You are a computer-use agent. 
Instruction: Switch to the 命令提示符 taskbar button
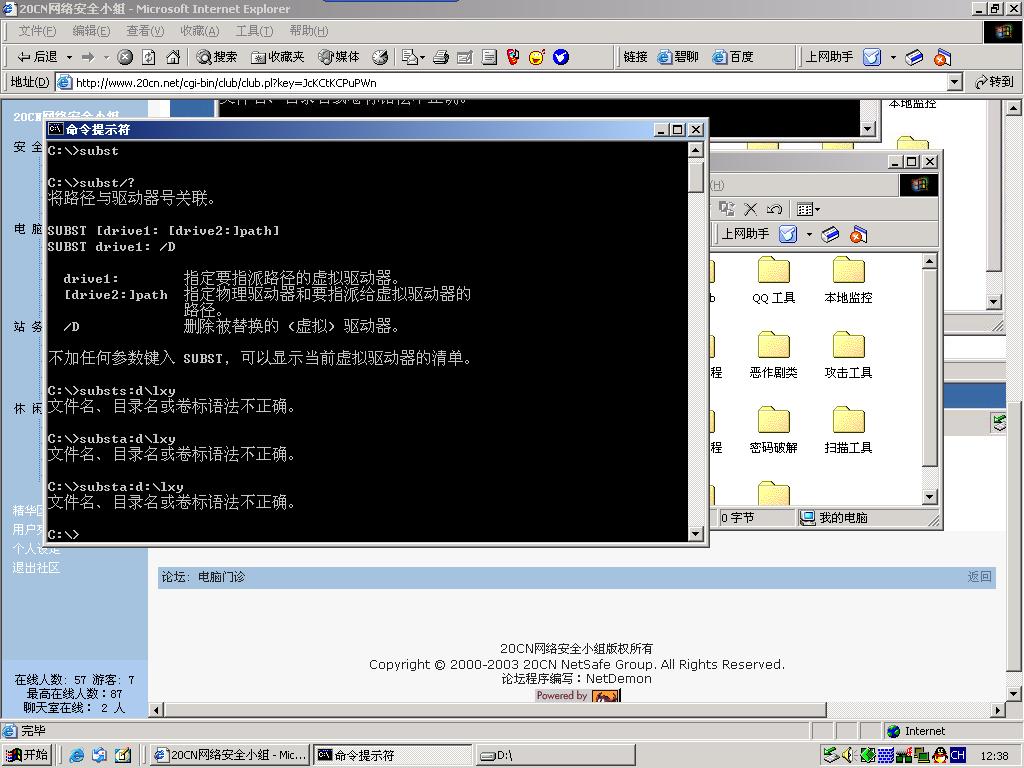coord(392,755)
